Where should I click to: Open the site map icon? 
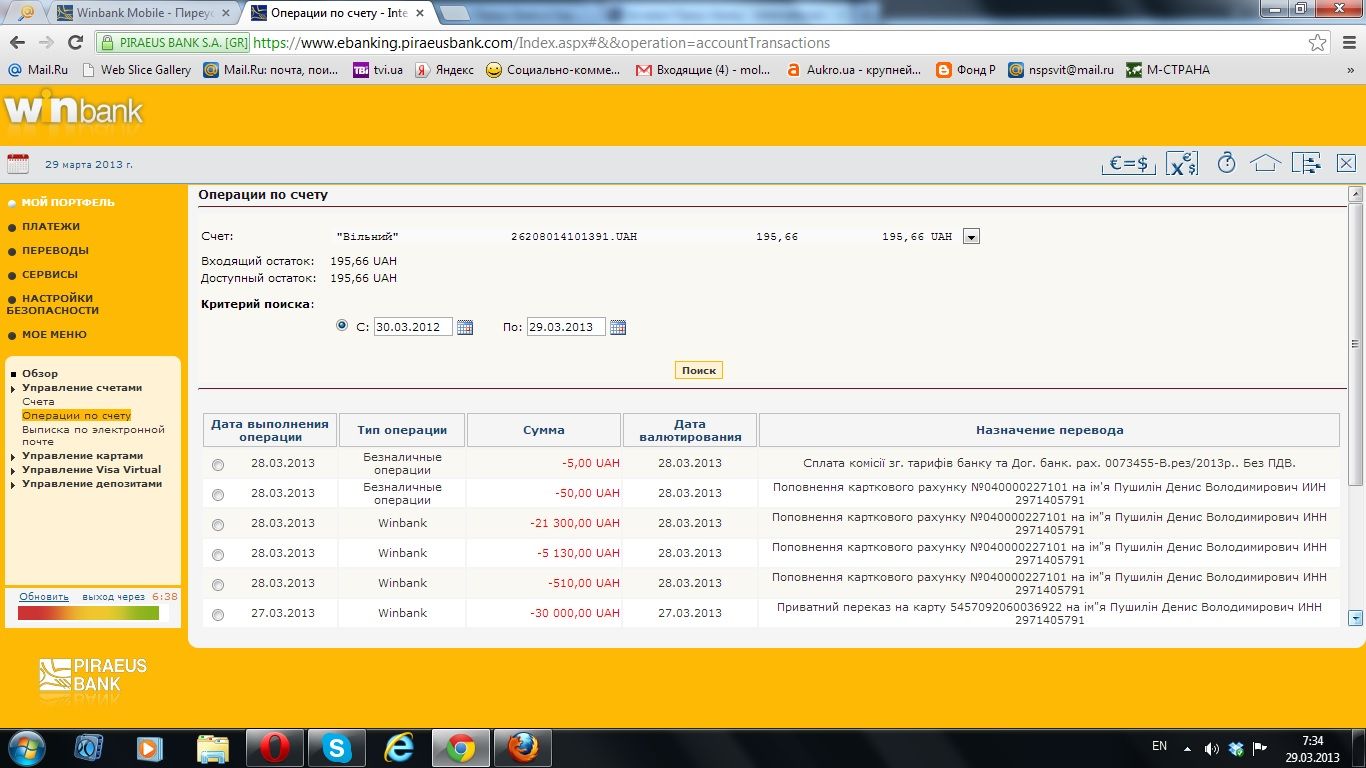(1306, 164)
